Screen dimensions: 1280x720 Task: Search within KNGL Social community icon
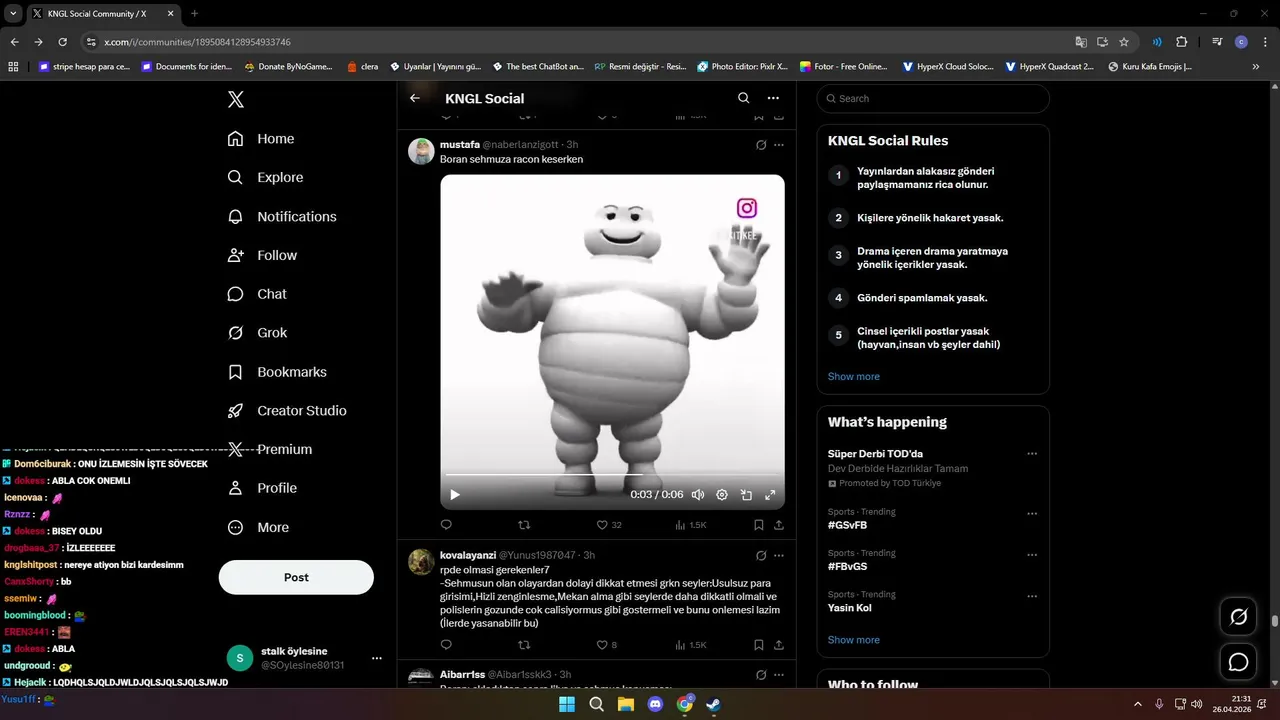click(743, 98)
